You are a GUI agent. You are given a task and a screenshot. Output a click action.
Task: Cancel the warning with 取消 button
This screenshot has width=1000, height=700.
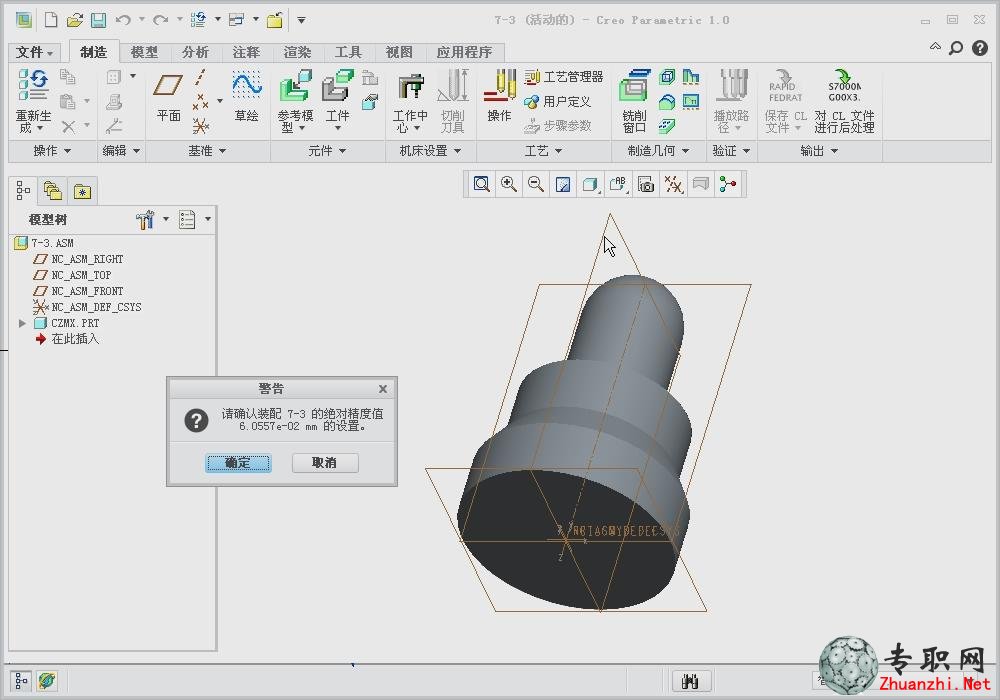[325, 463]
